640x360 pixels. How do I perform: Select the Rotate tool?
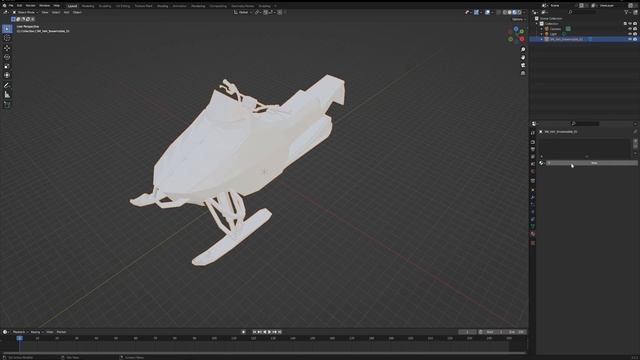pyautogui.click(x=7, y=57)
